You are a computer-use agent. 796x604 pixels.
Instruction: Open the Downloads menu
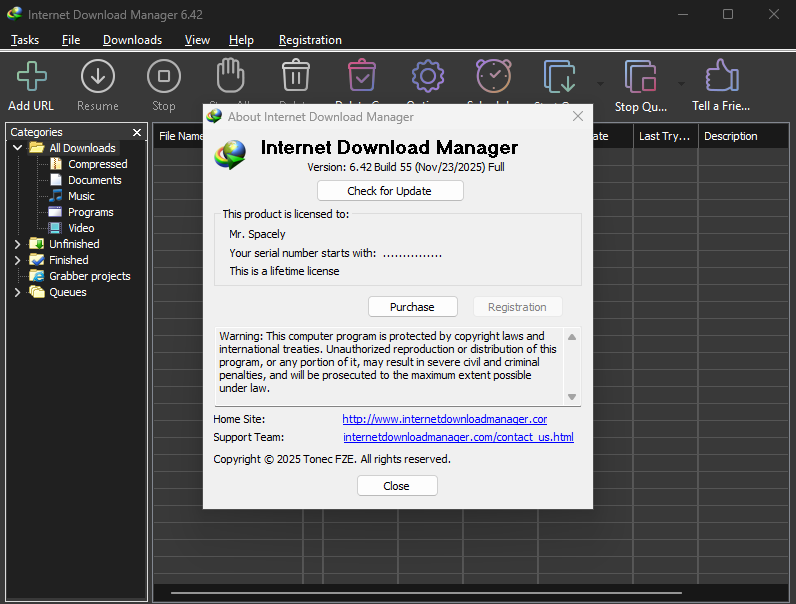tap(132, 40)
